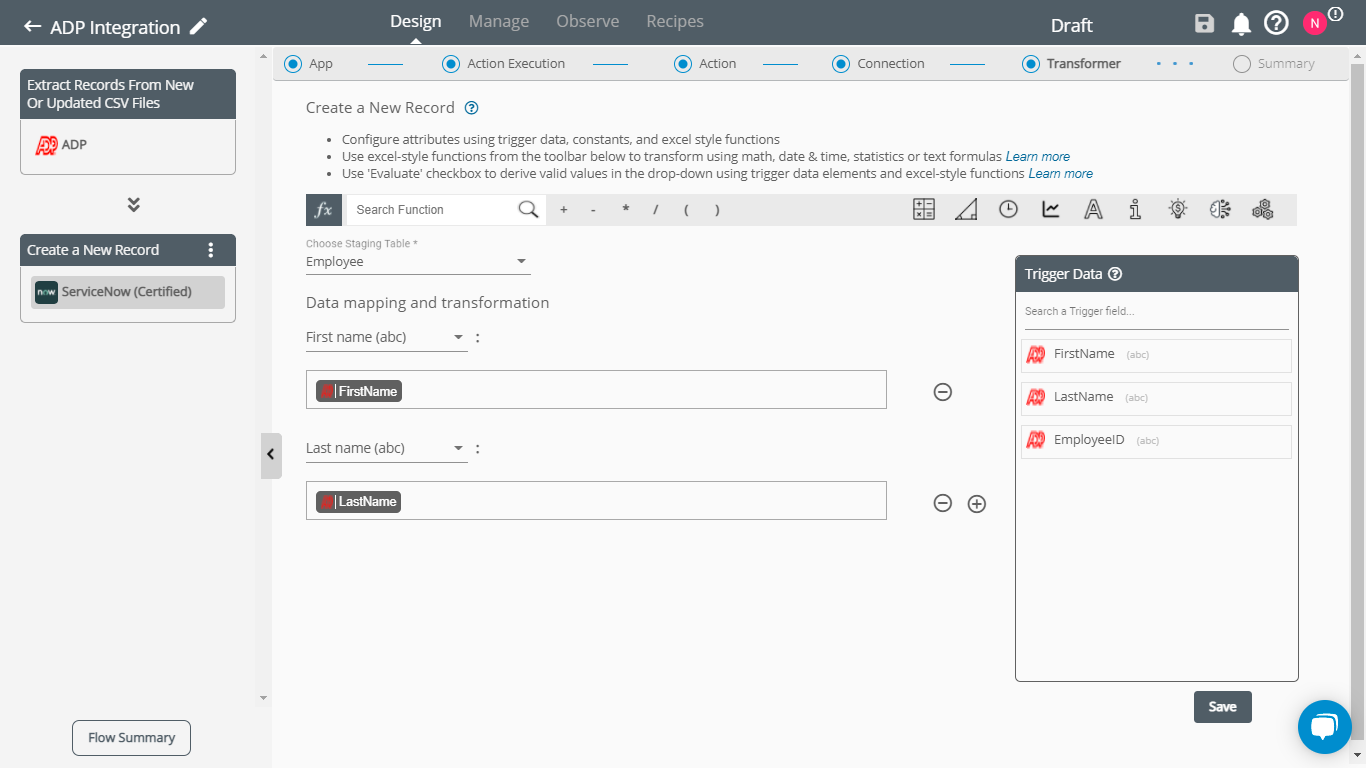Viewport: 1366px width, 768px height.
Task: Switch to the Design tab
Action: click(416, 21)
